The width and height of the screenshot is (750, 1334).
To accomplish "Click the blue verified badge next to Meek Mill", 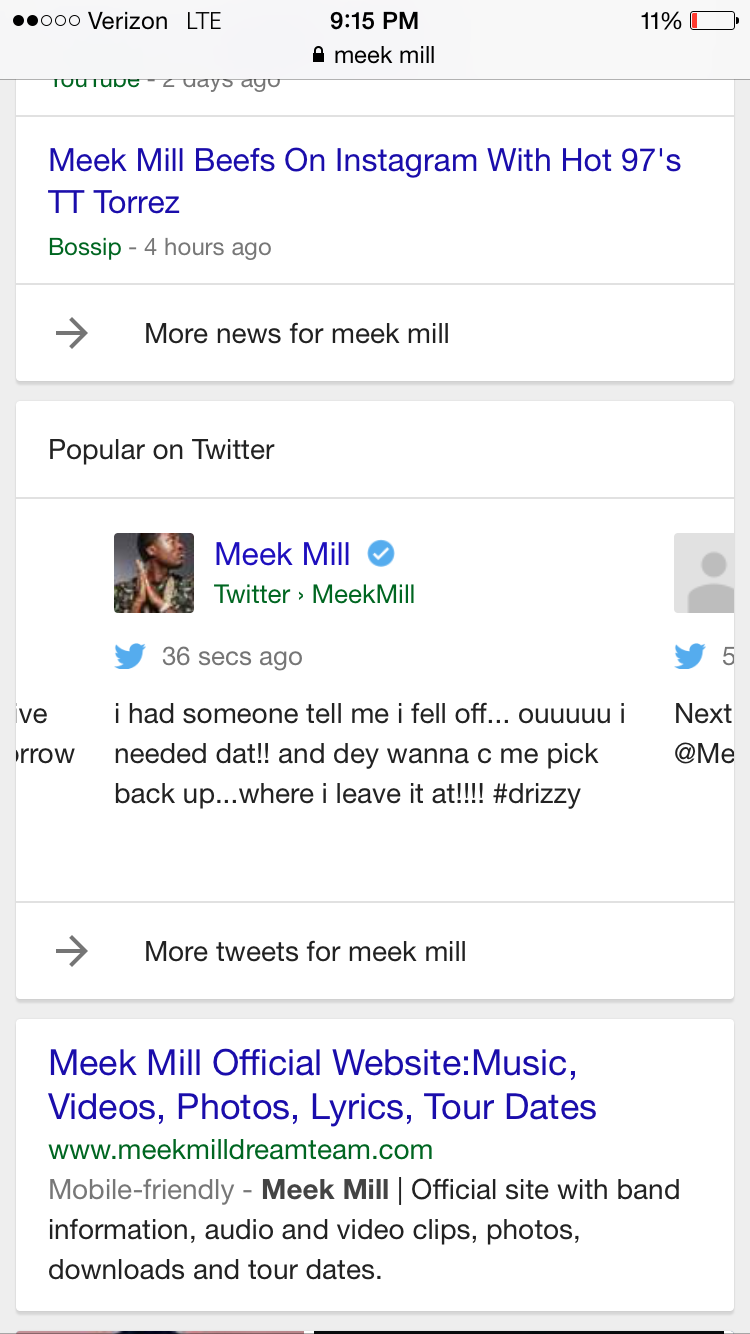I will pos(381,553).
